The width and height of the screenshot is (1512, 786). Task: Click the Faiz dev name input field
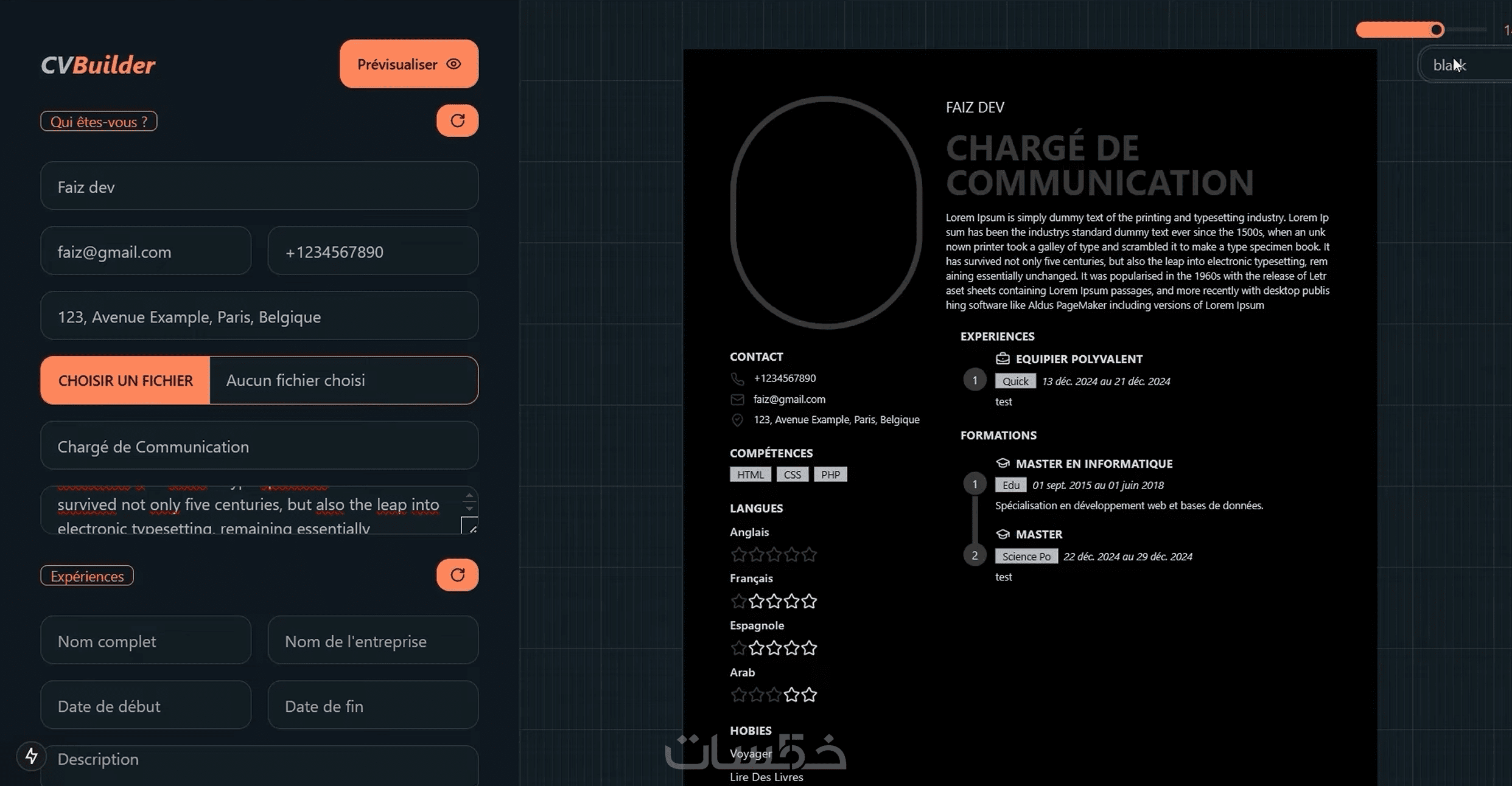[x=259, y=186]
